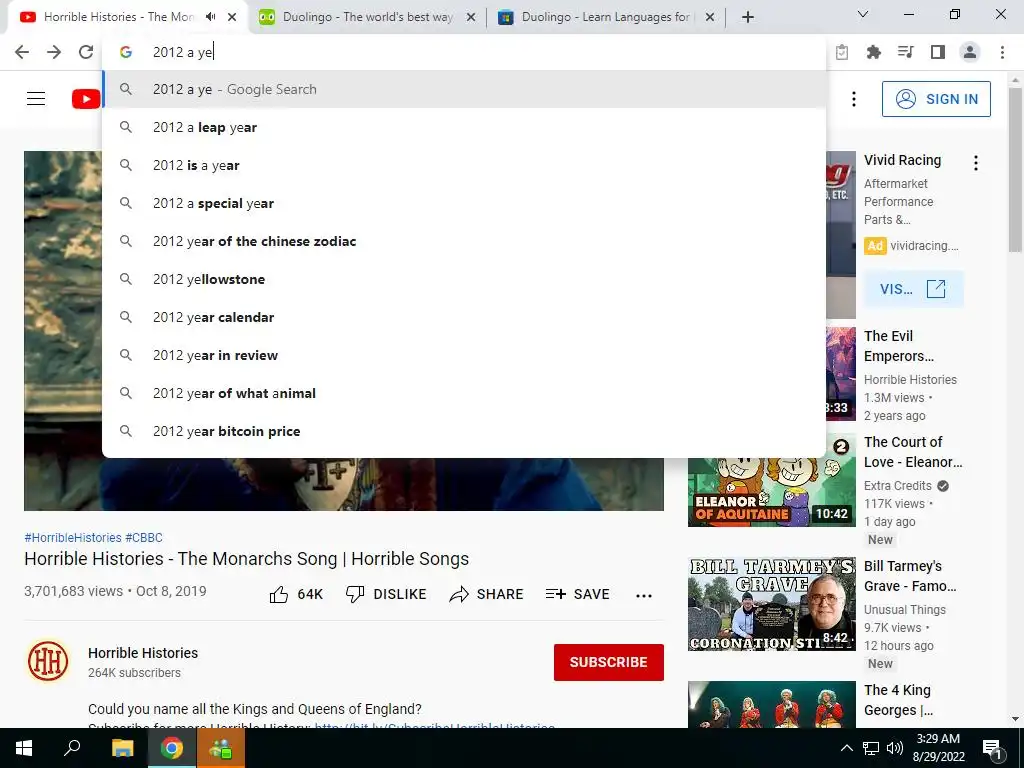Click the clipboard extension icon
This screenshot has height=768, width=1024.
842,52
